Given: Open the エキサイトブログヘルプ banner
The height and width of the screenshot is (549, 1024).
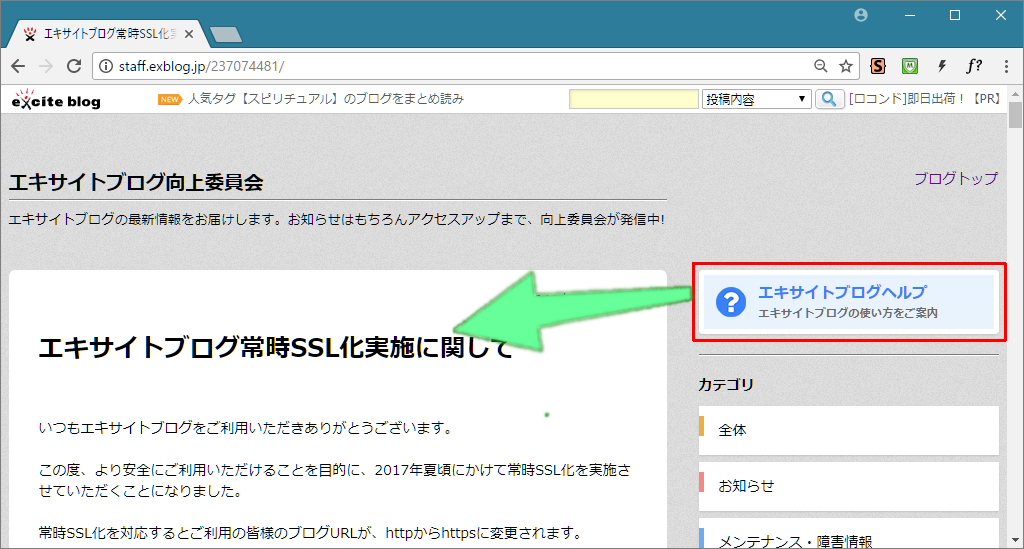Looking at the screenshot, I should [x=849, y=302].
